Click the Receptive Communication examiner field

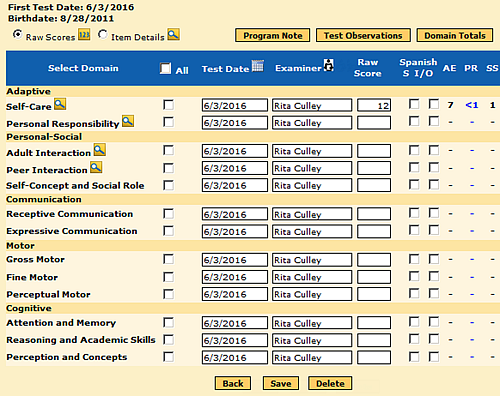[312, 214]
